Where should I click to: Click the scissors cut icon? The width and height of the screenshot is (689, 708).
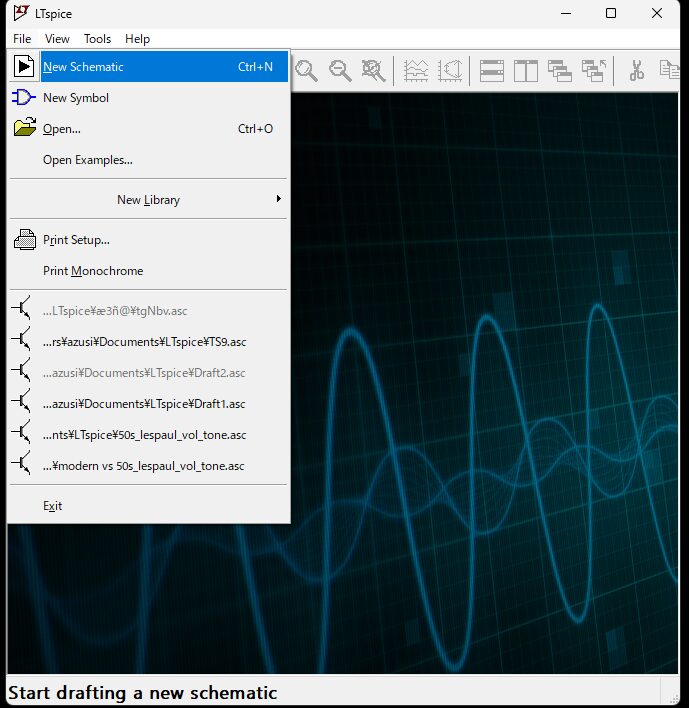pyautogui.click(x=636, y=69)
